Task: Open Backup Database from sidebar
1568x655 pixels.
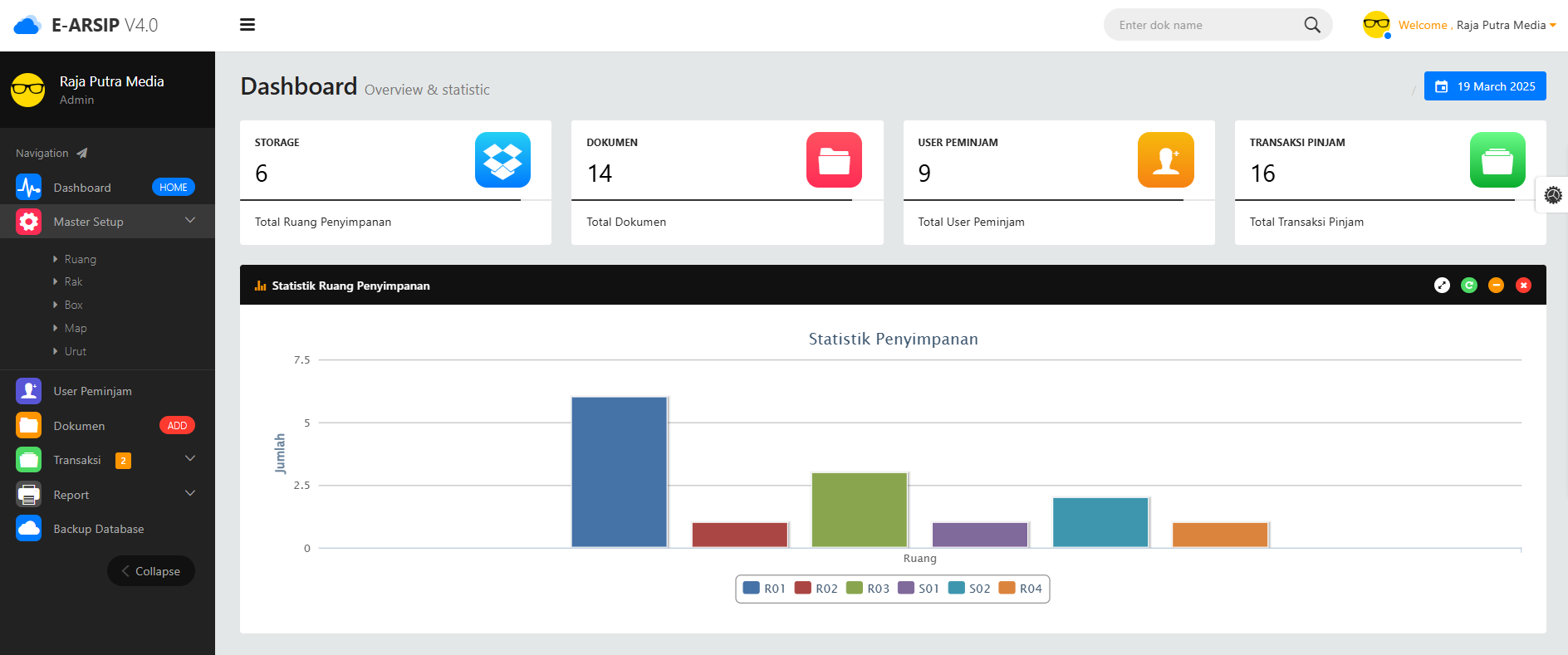Action: (98, 529)
